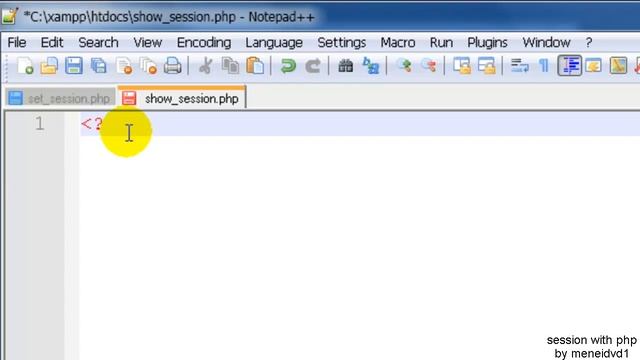Click the gray Redo arrow icon

(x=313, y=66)
